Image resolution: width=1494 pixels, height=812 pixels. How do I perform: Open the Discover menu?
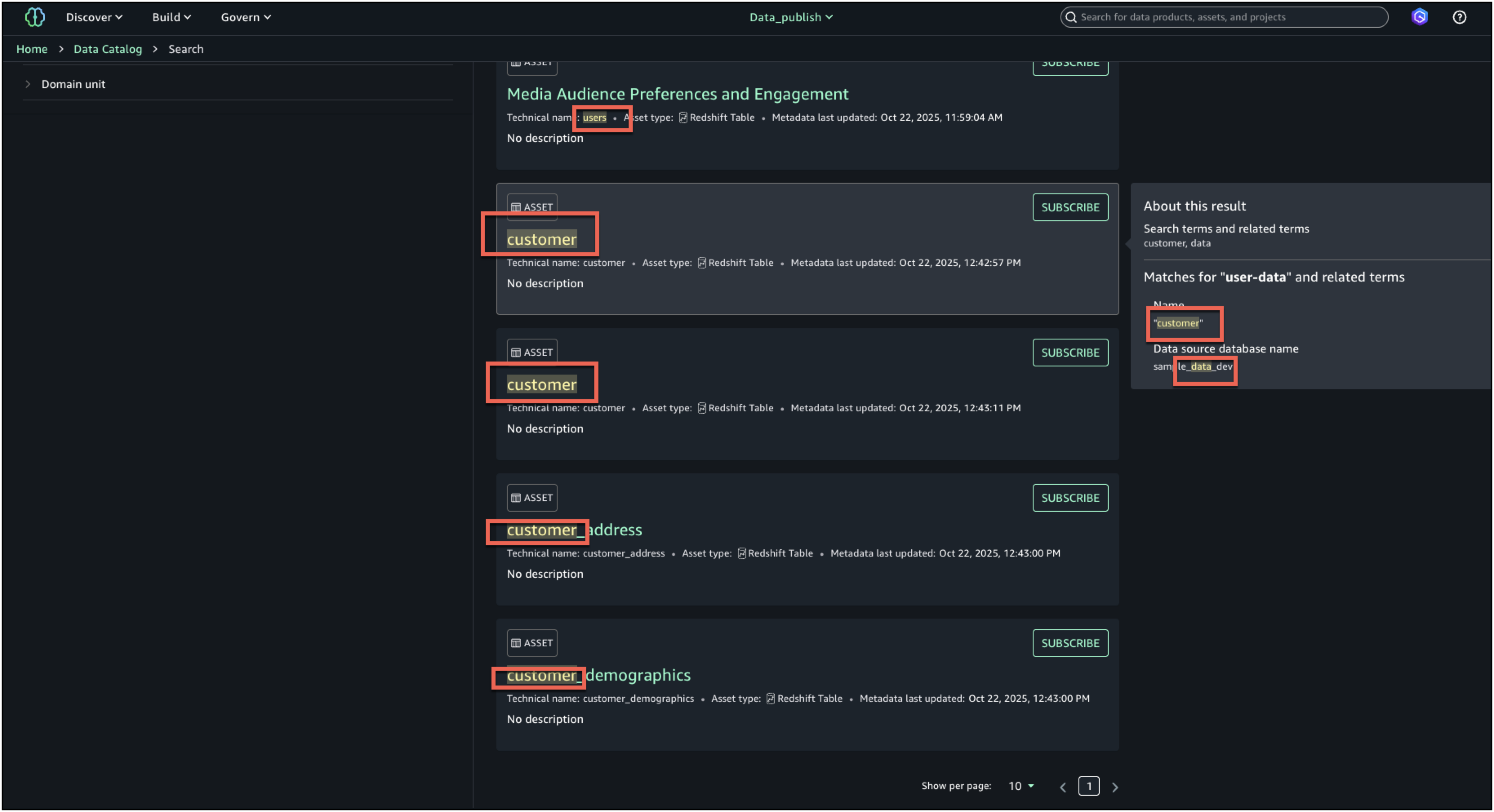coord(94,18)
